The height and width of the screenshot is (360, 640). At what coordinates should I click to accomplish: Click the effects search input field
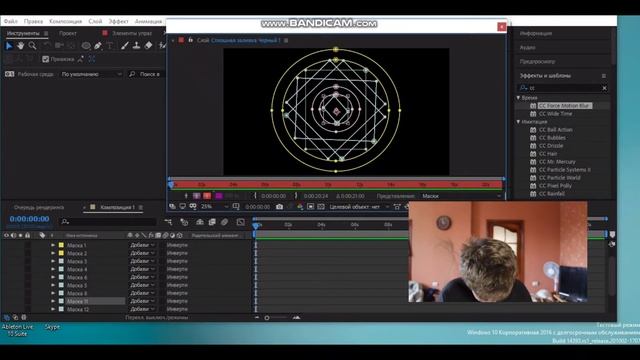[x=563, y=88]
